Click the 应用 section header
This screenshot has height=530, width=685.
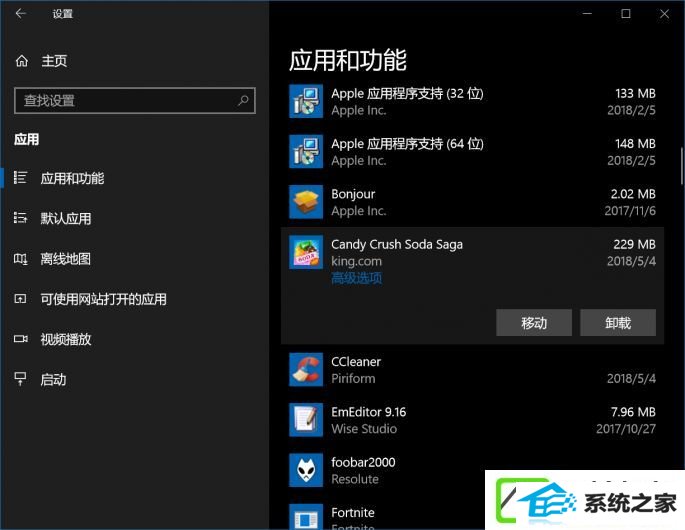(27, 139)
